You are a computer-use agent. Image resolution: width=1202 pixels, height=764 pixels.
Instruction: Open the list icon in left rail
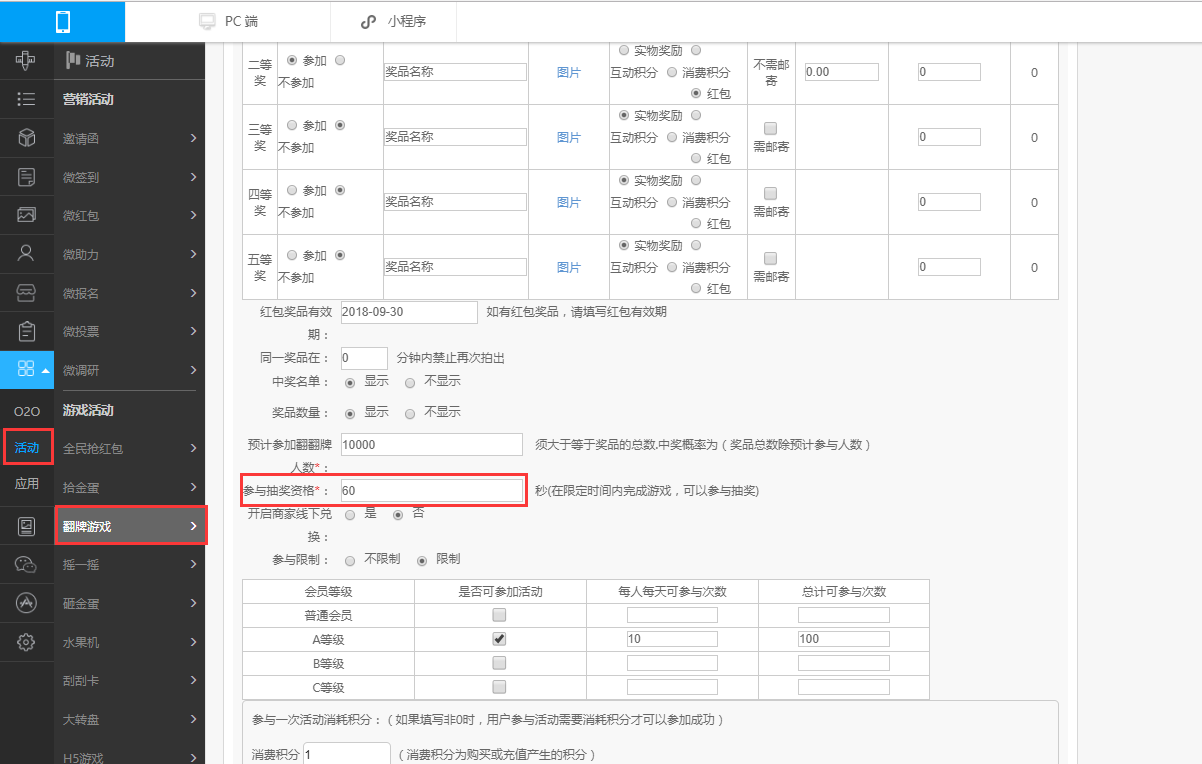coord(27,99)
